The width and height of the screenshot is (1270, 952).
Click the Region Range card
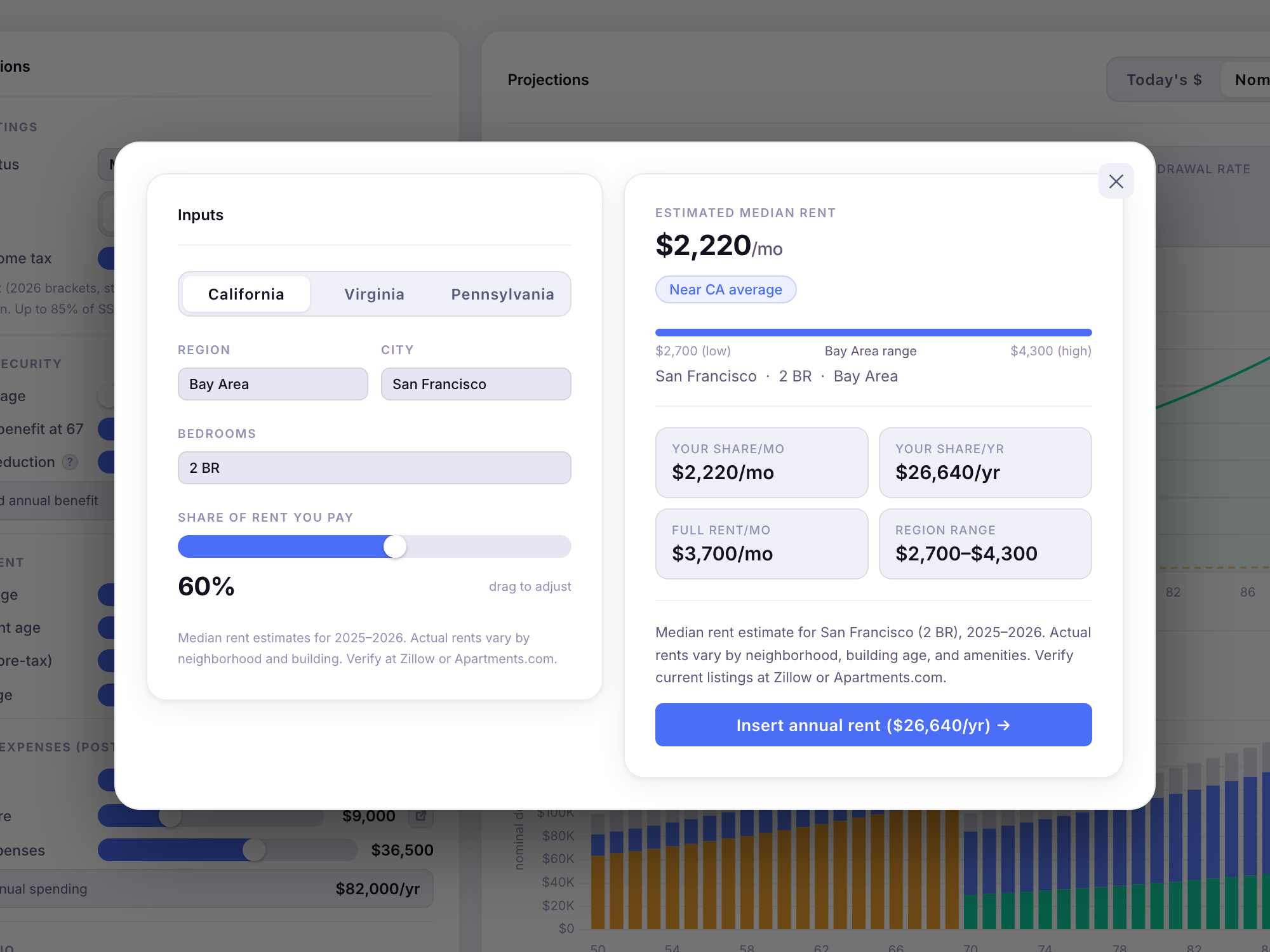click(x=985, y=543)
